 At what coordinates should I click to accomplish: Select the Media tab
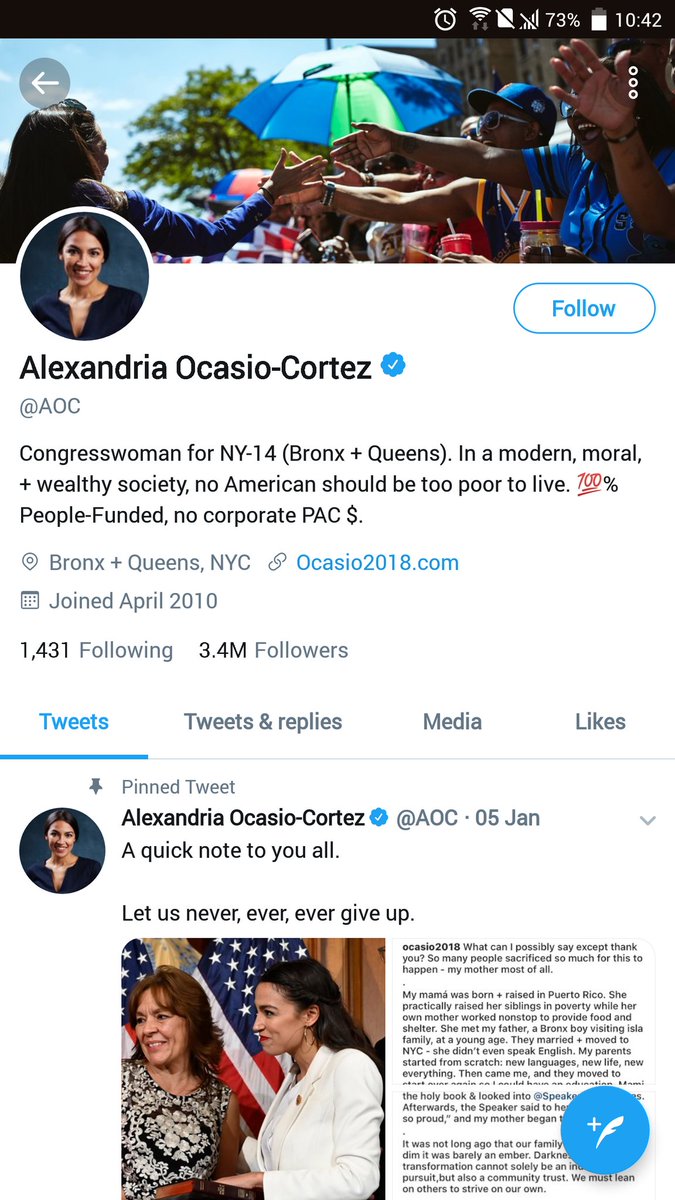[x=452, y=722]
